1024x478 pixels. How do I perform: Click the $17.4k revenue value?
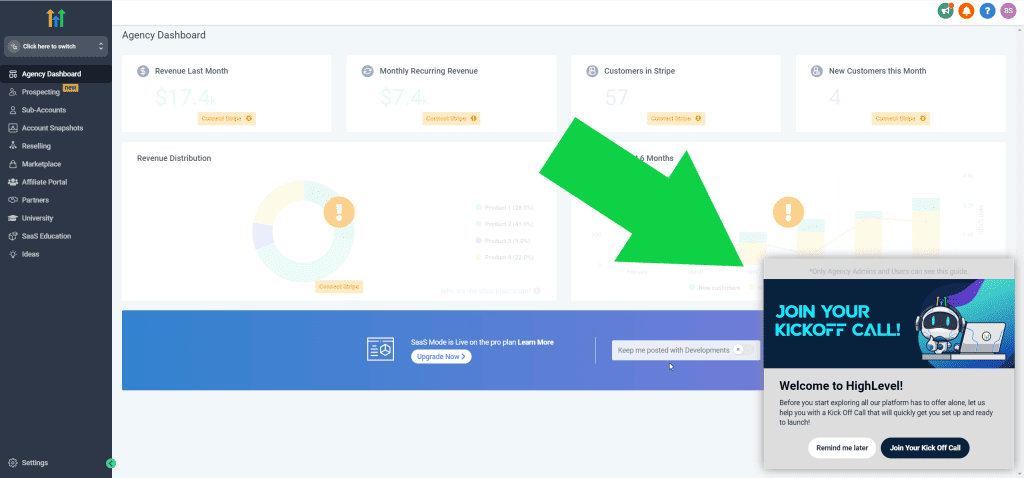[185, 97]
